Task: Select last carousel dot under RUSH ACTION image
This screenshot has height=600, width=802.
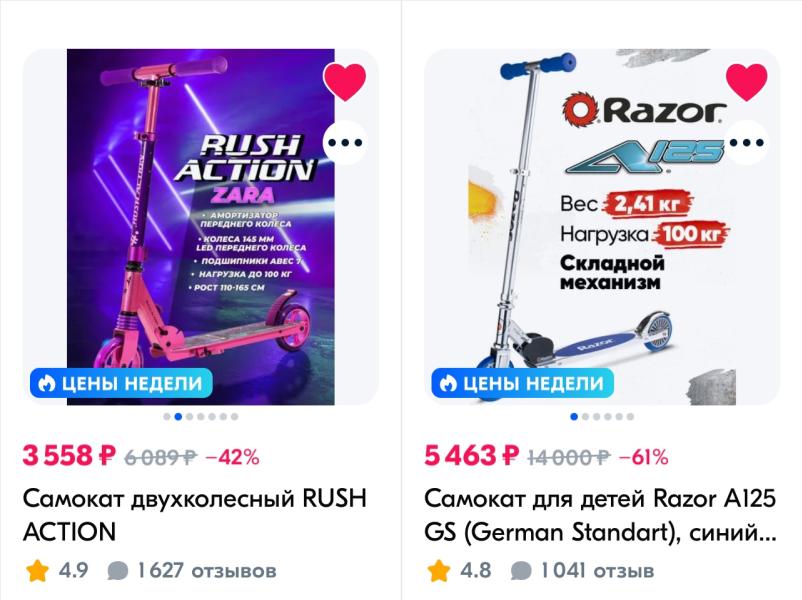Action: click(235, 416)
